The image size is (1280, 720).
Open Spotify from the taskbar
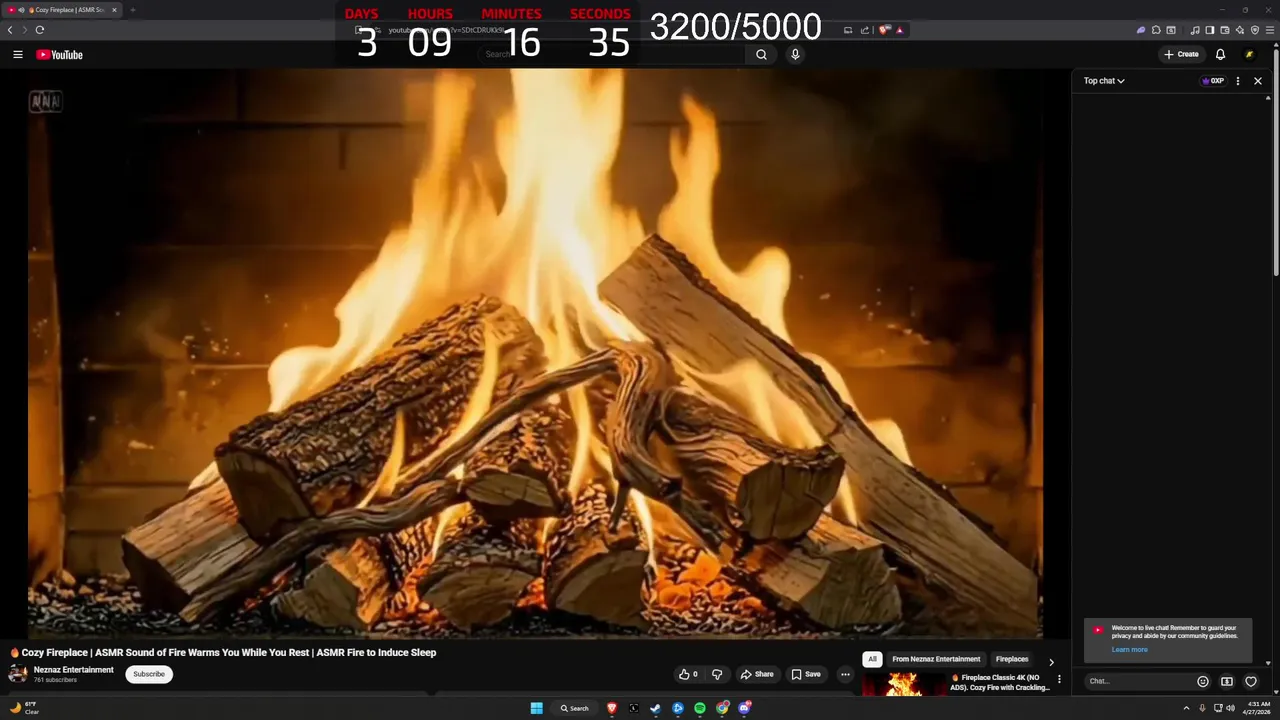[700, 708]
